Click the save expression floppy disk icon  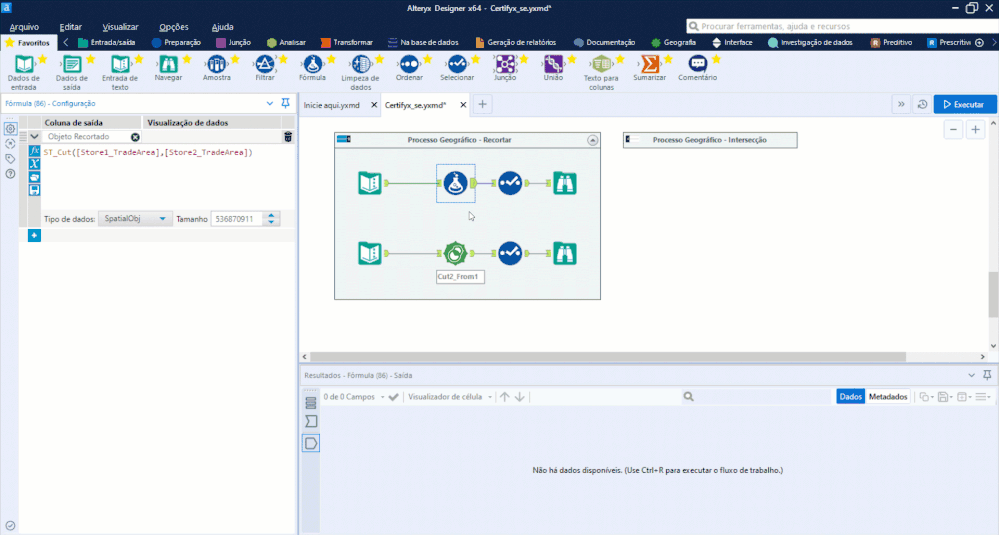tap(35, 188)
